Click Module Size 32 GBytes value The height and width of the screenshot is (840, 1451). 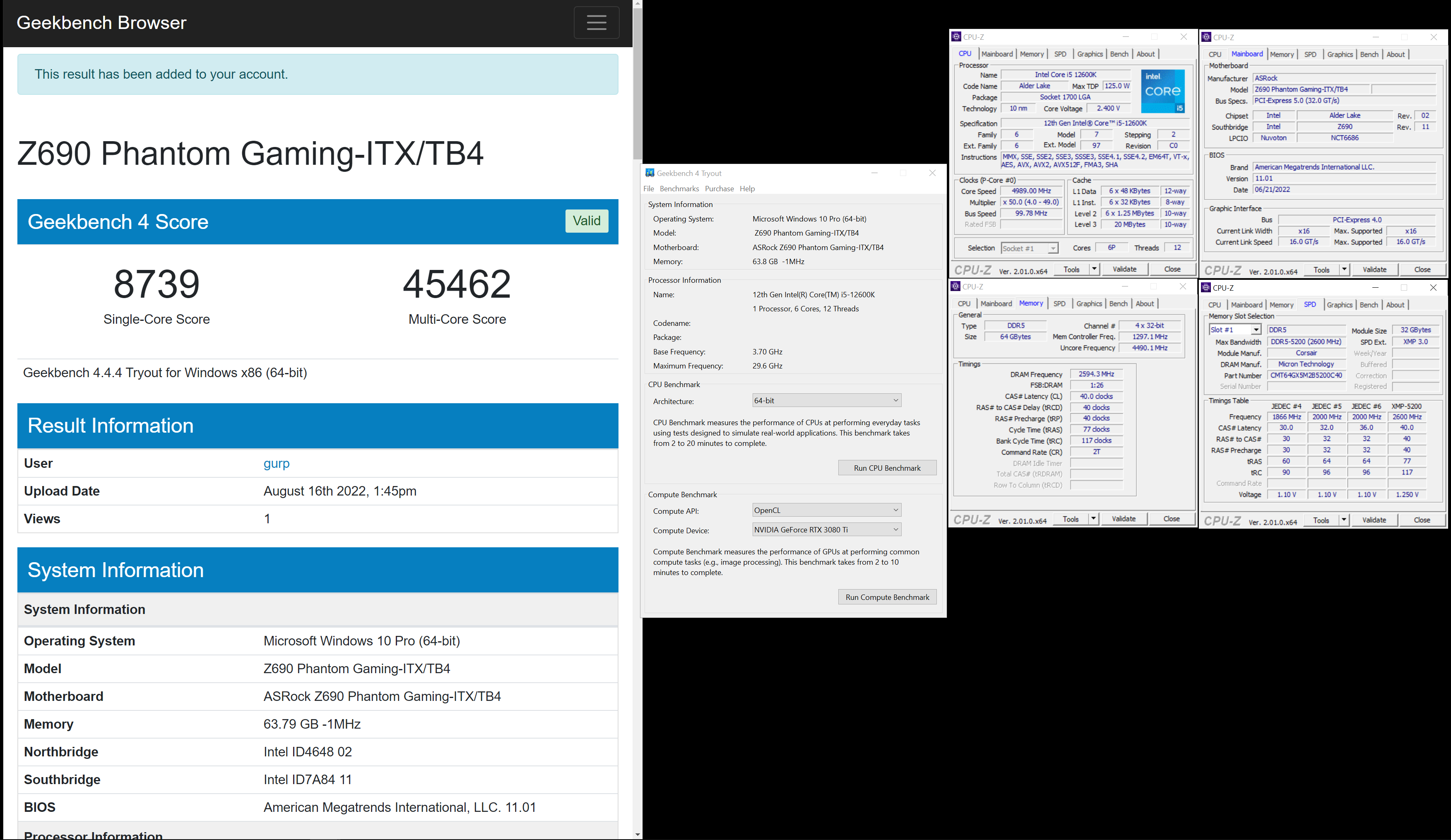1415,330
